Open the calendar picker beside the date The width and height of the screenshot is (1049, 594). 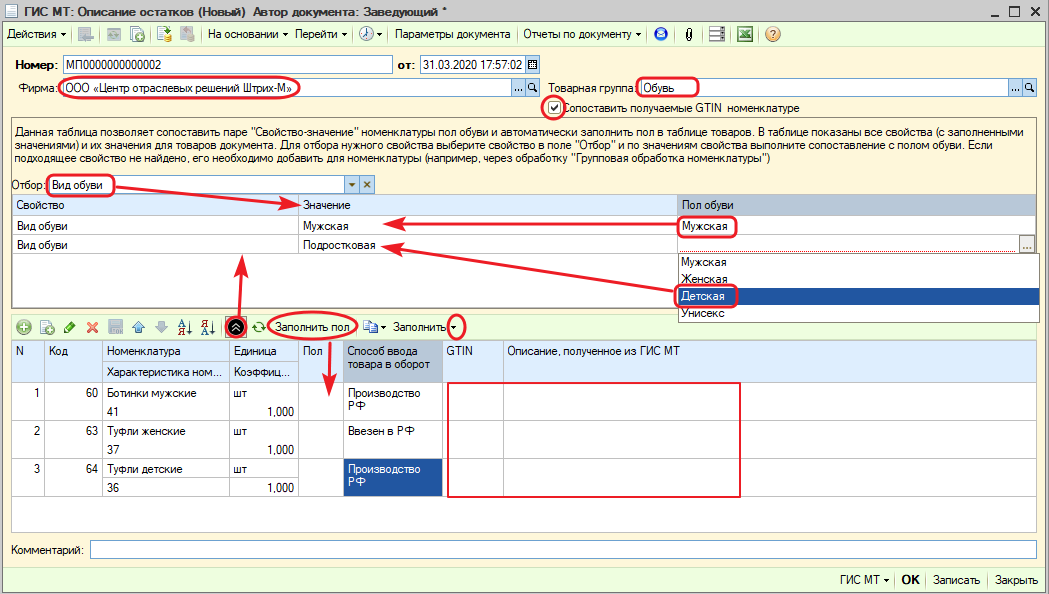point(532,65)
